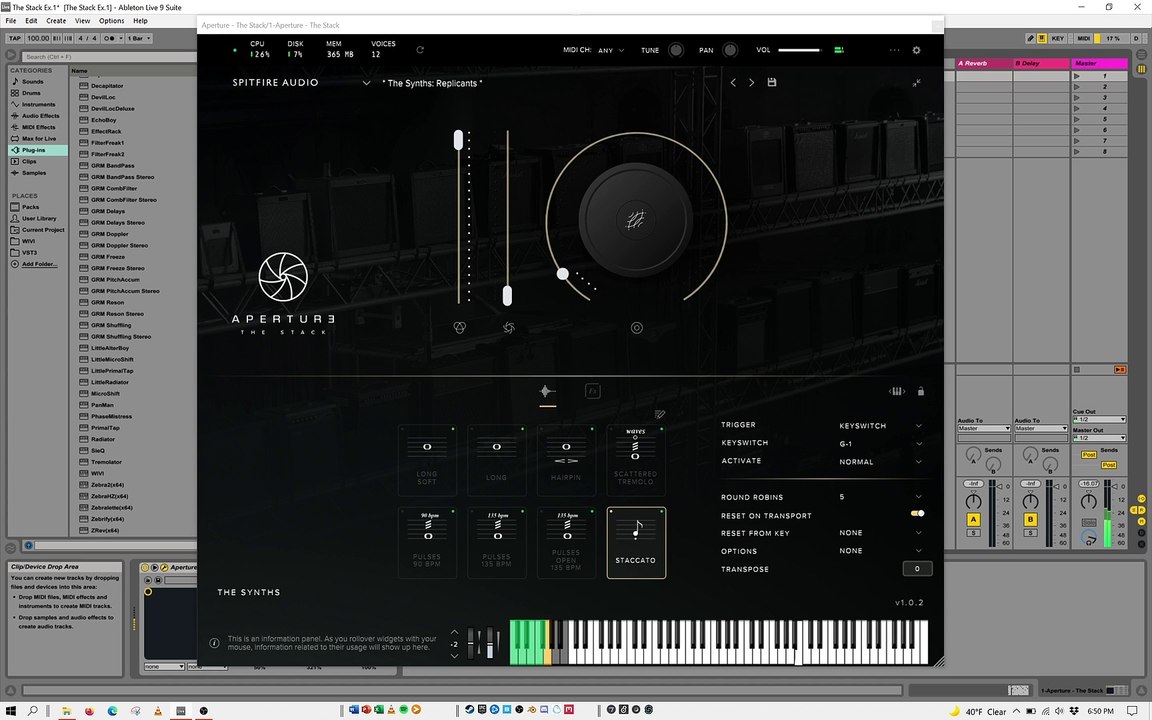1152x720 pixels.
Task: Open the Trigger Keyswitch dropdown
Action: click(x=881, y=426)
